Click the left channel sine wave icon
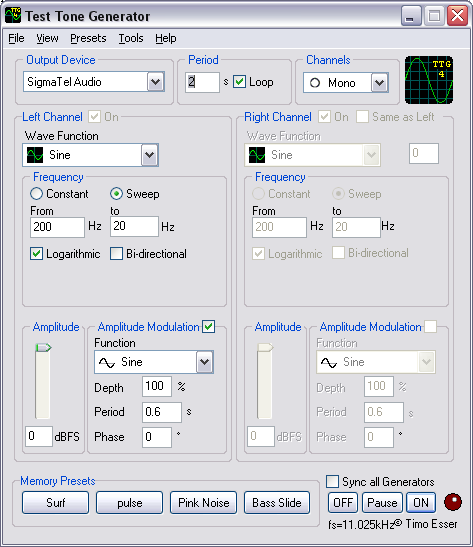 (x=35, y=155)
